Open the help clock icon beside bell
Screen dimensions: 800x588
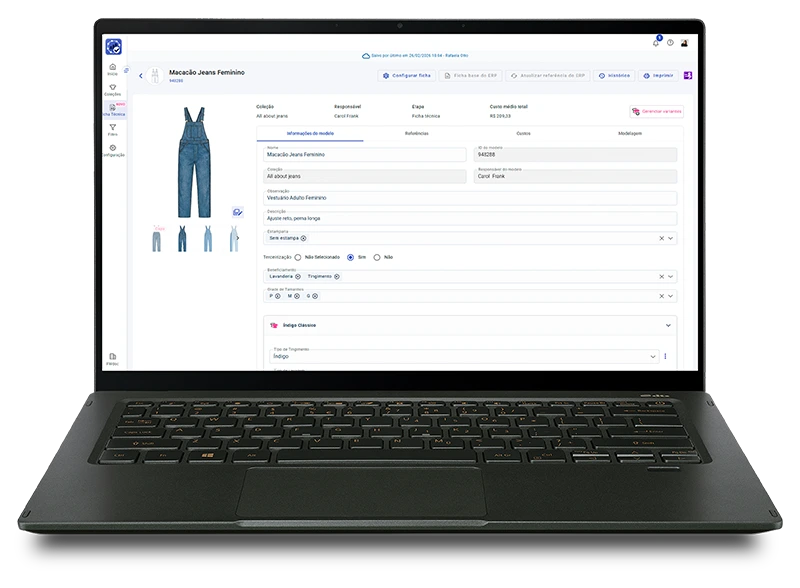click(670, 42)
